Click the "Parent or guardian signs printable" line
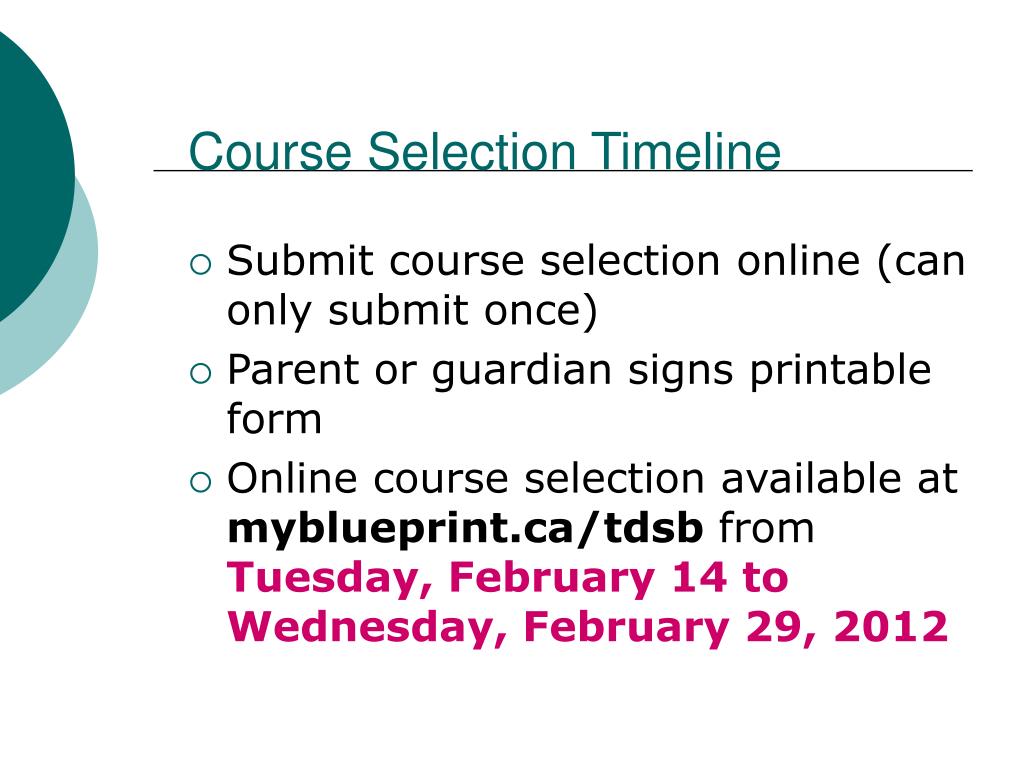The width and height of the screenshot is (1024, 768). click(x=579, y=371)
